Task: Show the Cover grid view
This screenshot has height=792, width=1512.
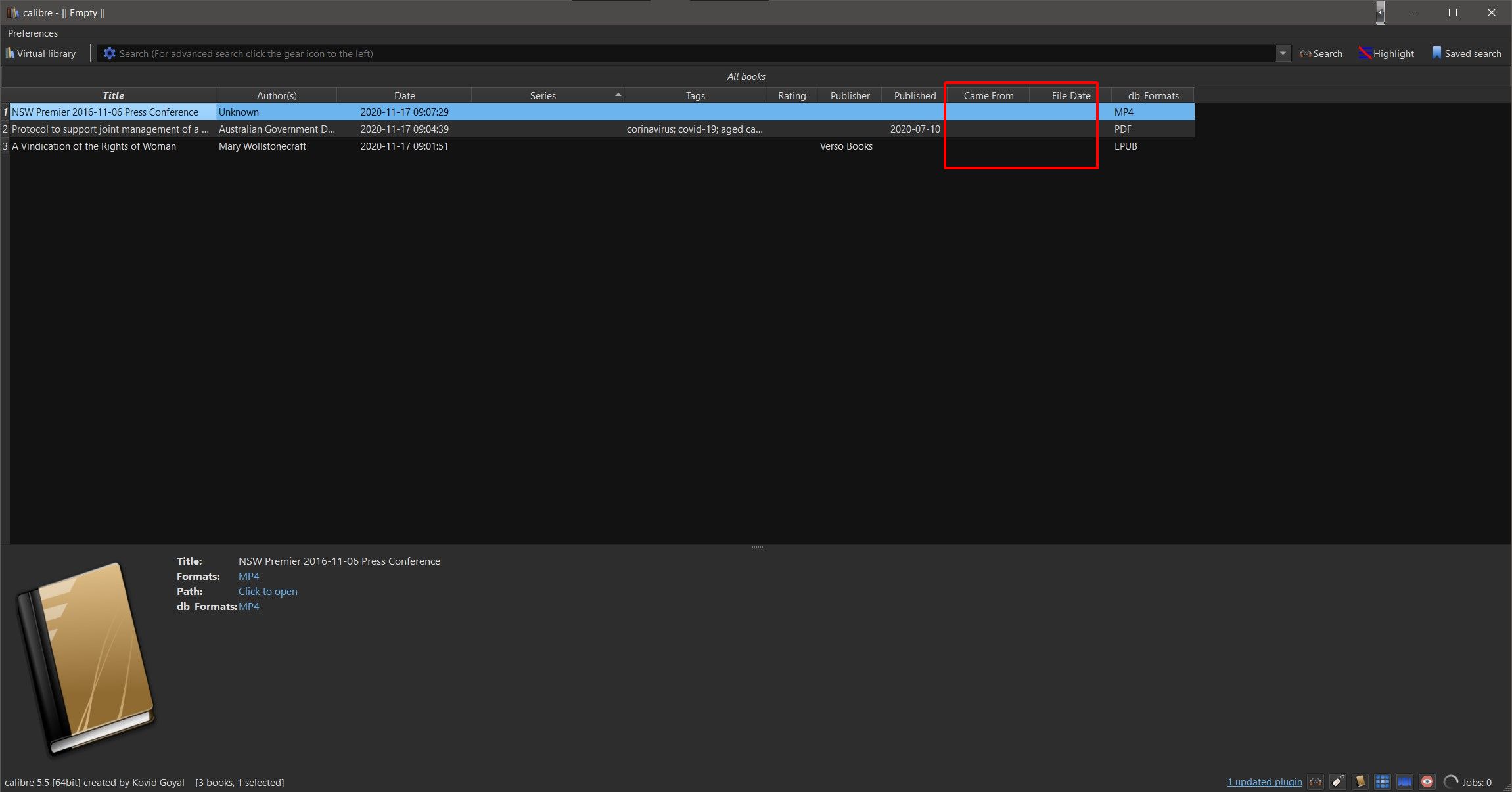Action: pyautogui.click(x=1383, y=782)
